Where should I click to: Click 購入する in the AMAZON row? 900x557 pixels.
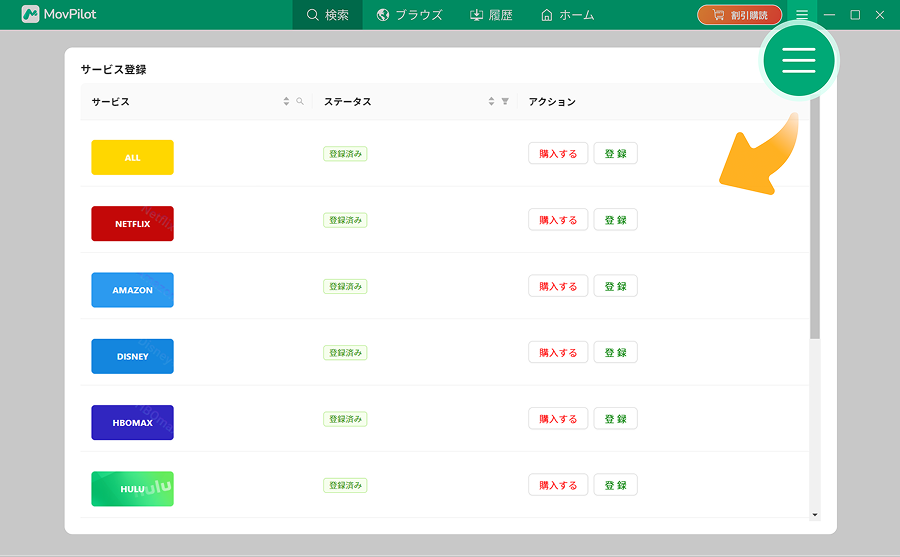click(x=558, y=286)
